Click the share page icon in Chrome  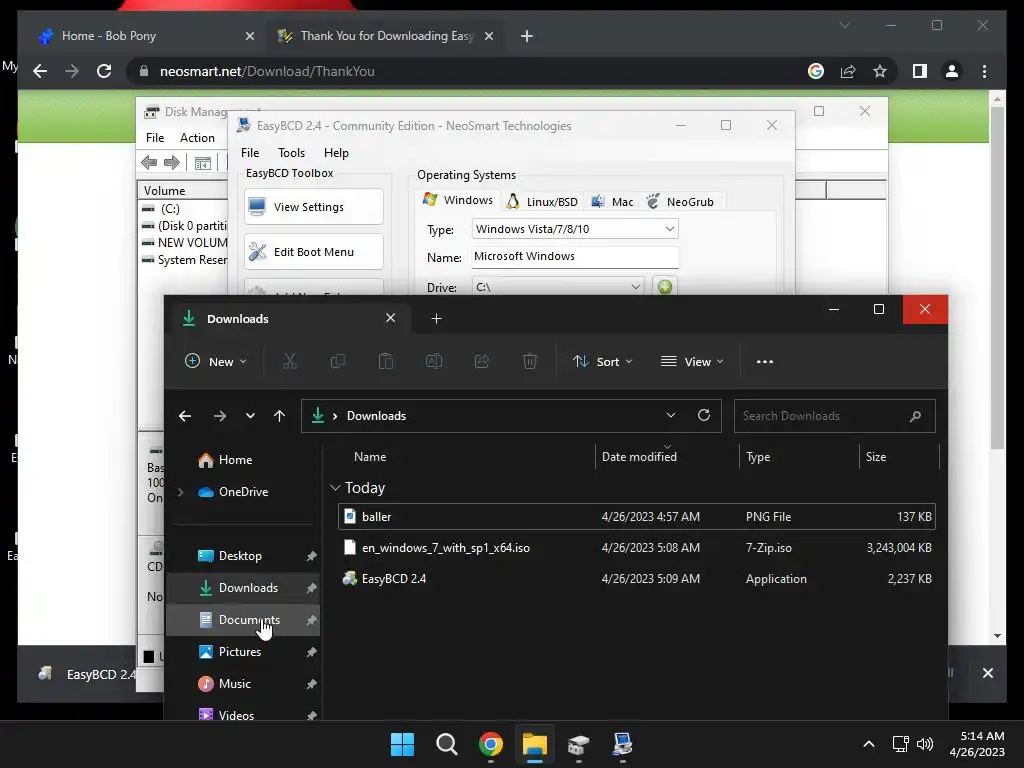coord(848,71)
